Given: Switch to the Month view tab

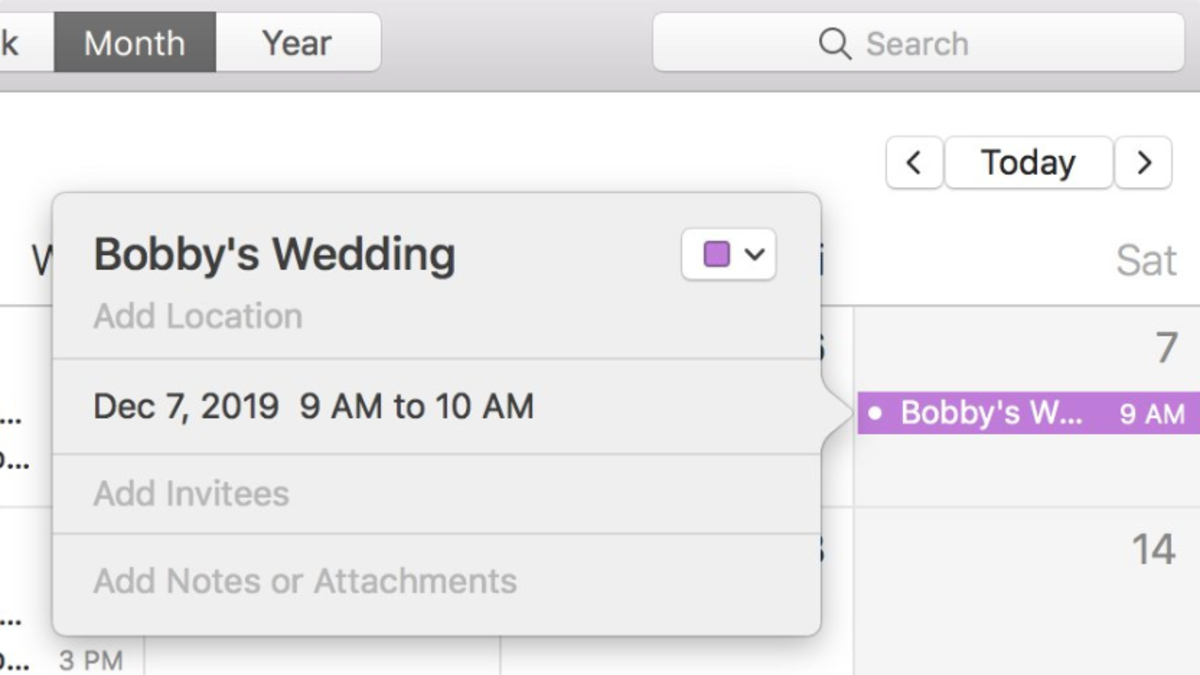Looking at the screenshot, I should pos(134,43).
